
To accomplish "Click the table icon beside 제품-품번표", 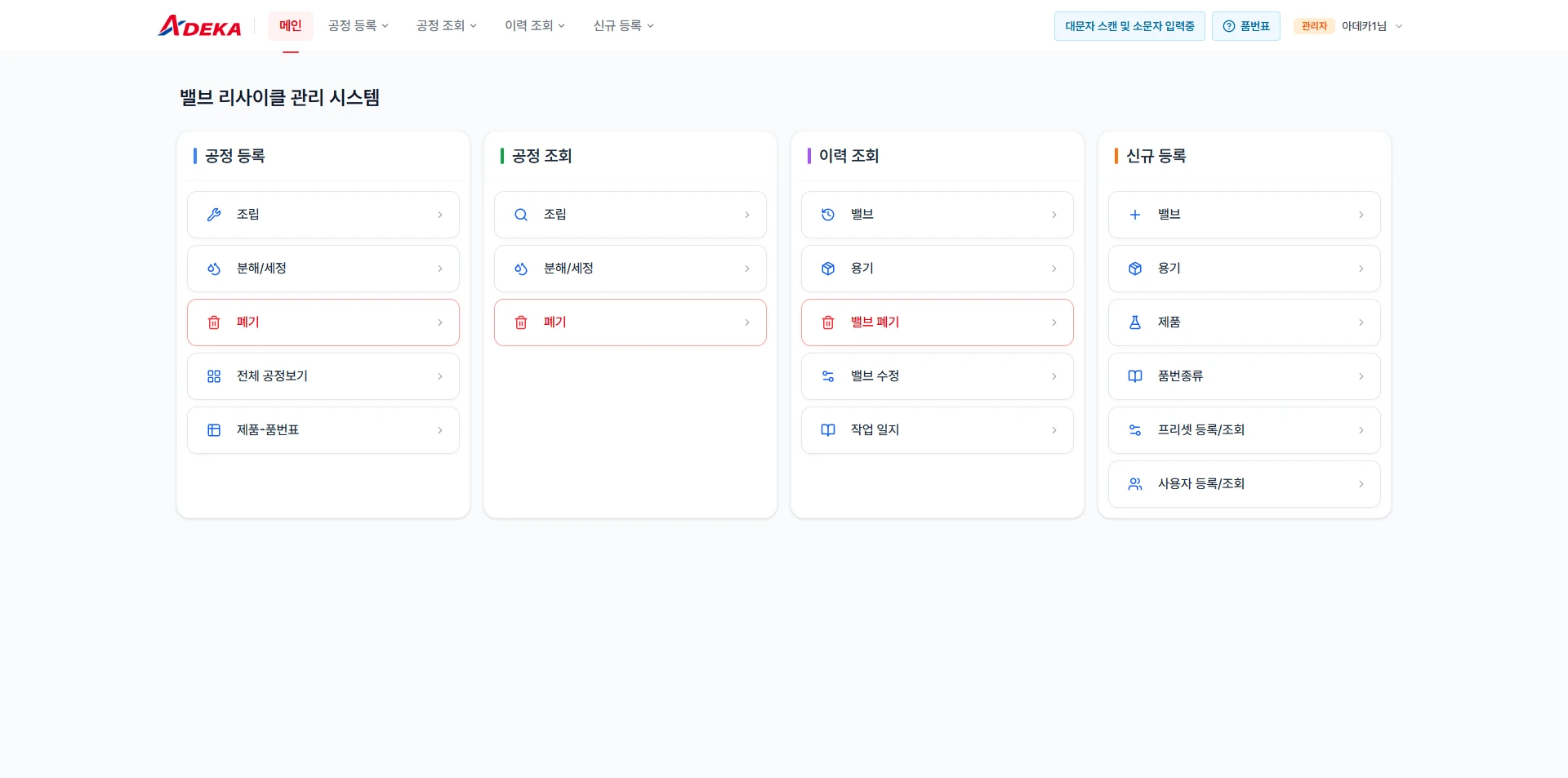I will tap(214, 430).
